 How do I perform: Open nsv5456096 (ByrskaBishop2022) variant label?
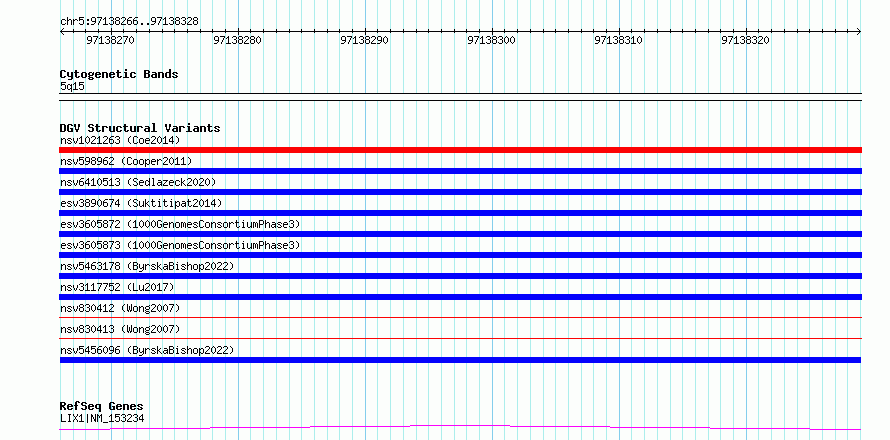coord(147,350)
